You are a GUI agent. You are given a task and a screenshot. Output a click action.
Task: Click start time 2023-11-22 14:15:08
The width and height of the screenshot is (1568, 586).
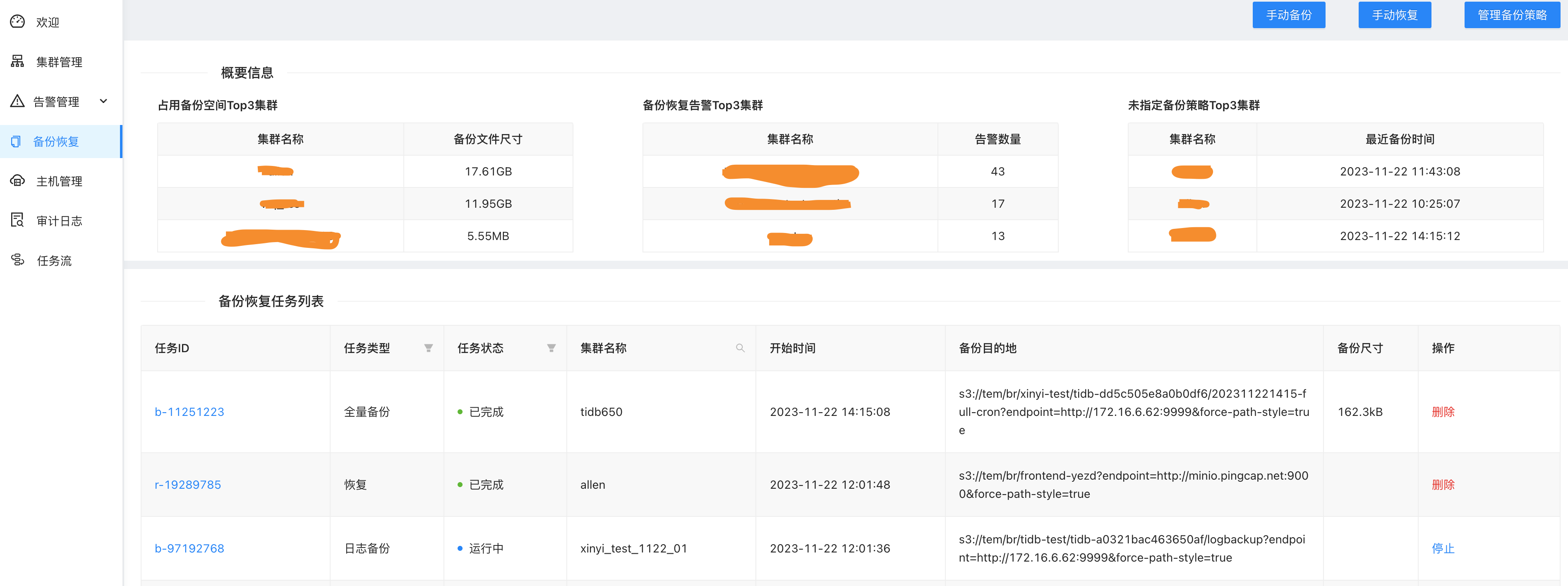point(830,412)
